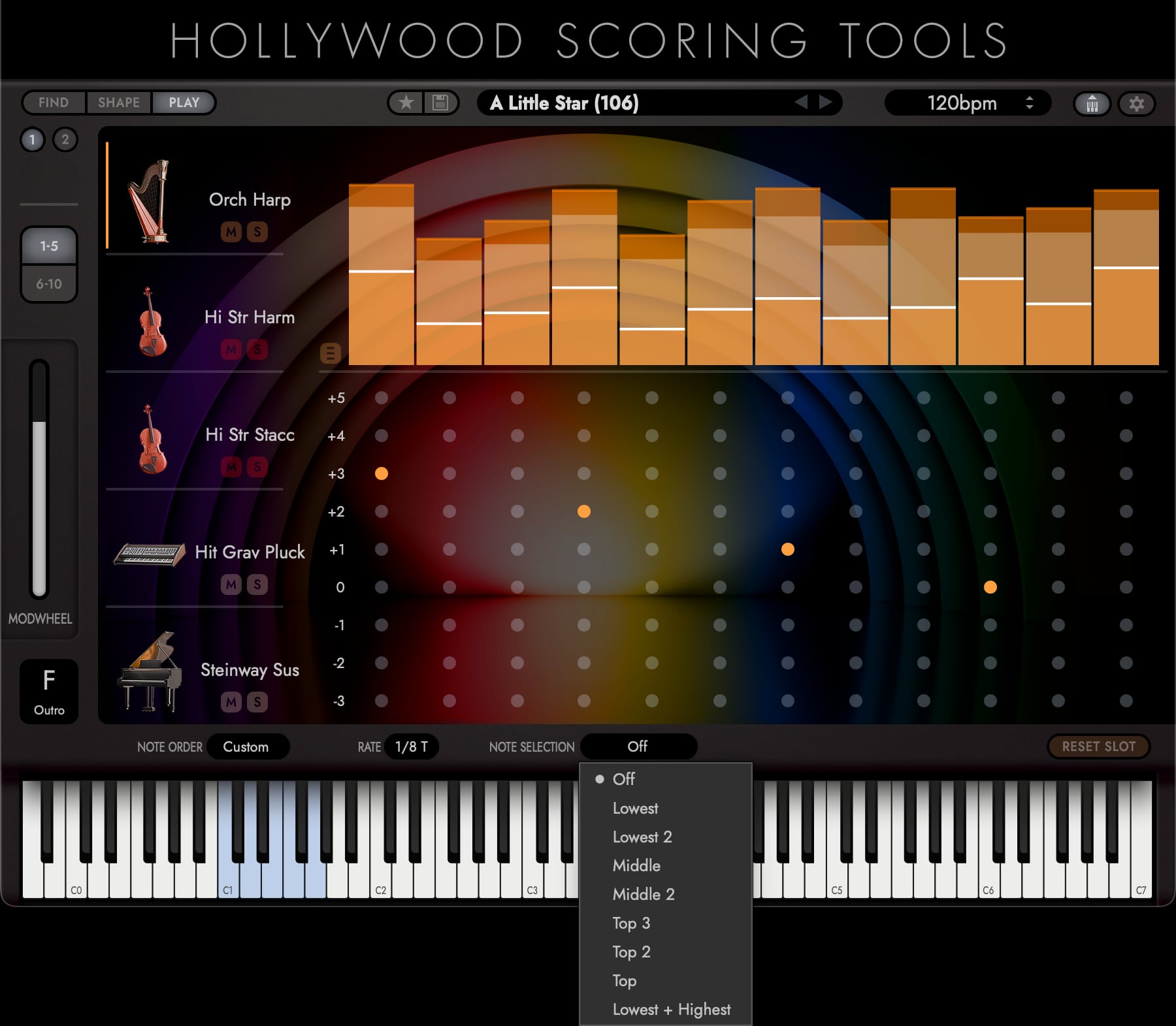This screenshot has width=1176, height=1026.
Task: Choose Top 3 from note selection menu
Action: 666,923
